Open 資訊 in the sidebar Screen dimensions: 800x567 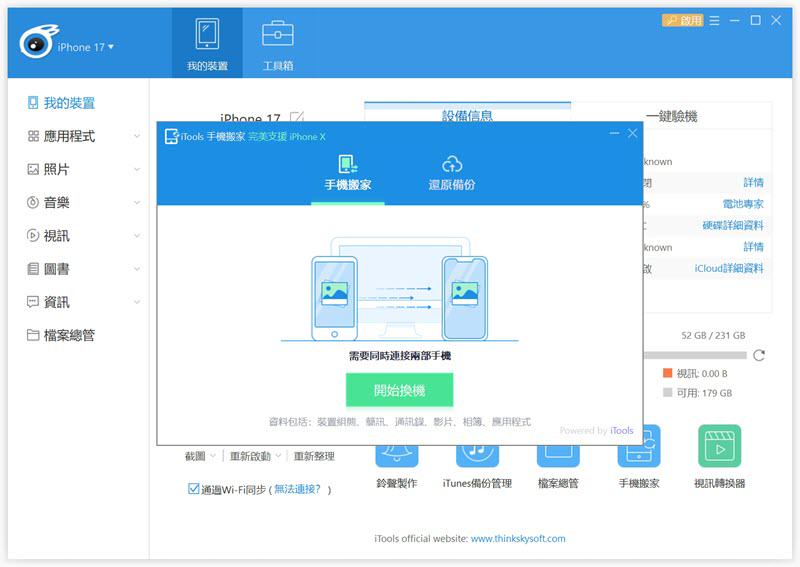coord(56,302)
